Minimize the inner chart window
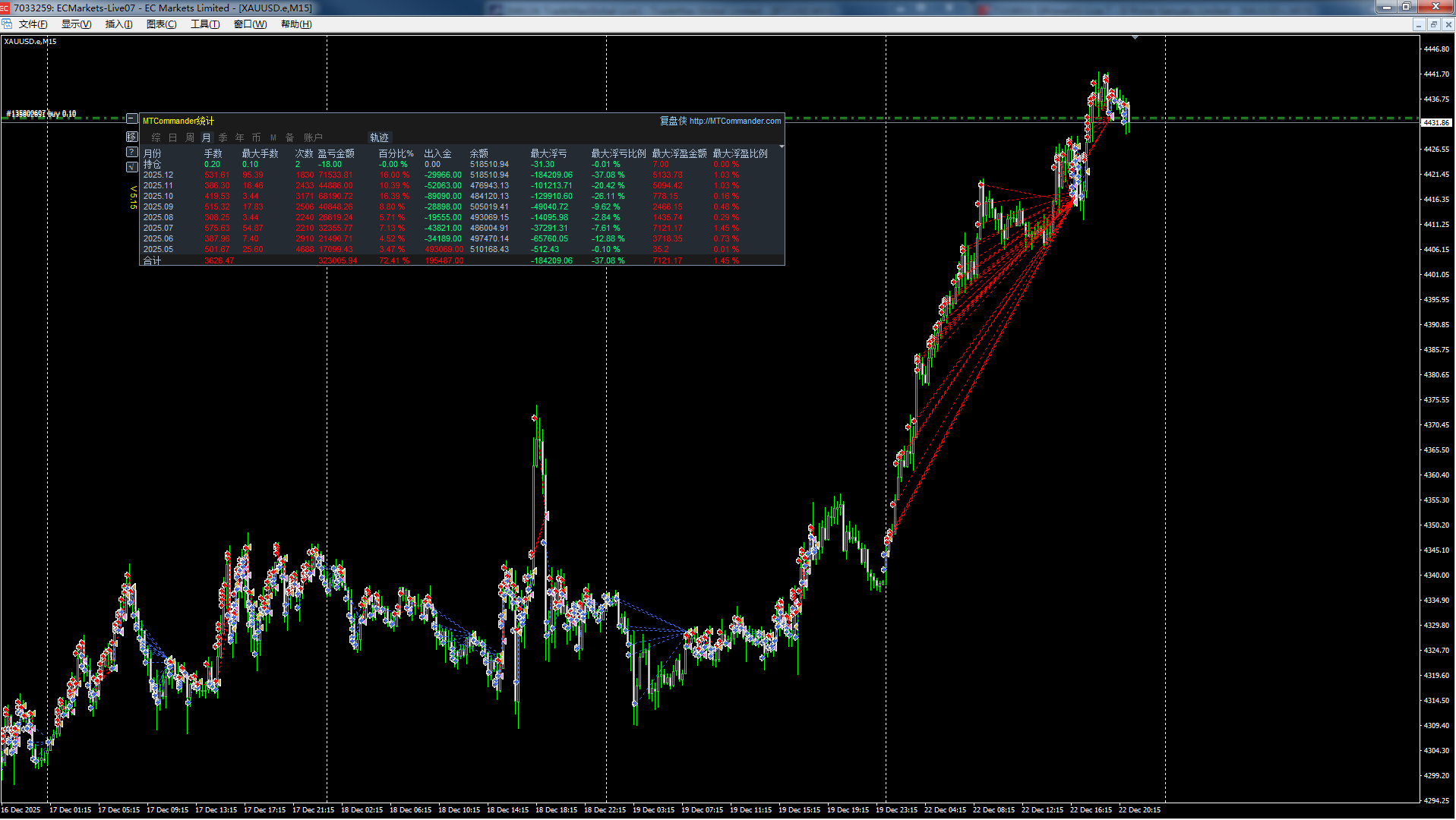1456x820 pixels. coord(1418,24)
